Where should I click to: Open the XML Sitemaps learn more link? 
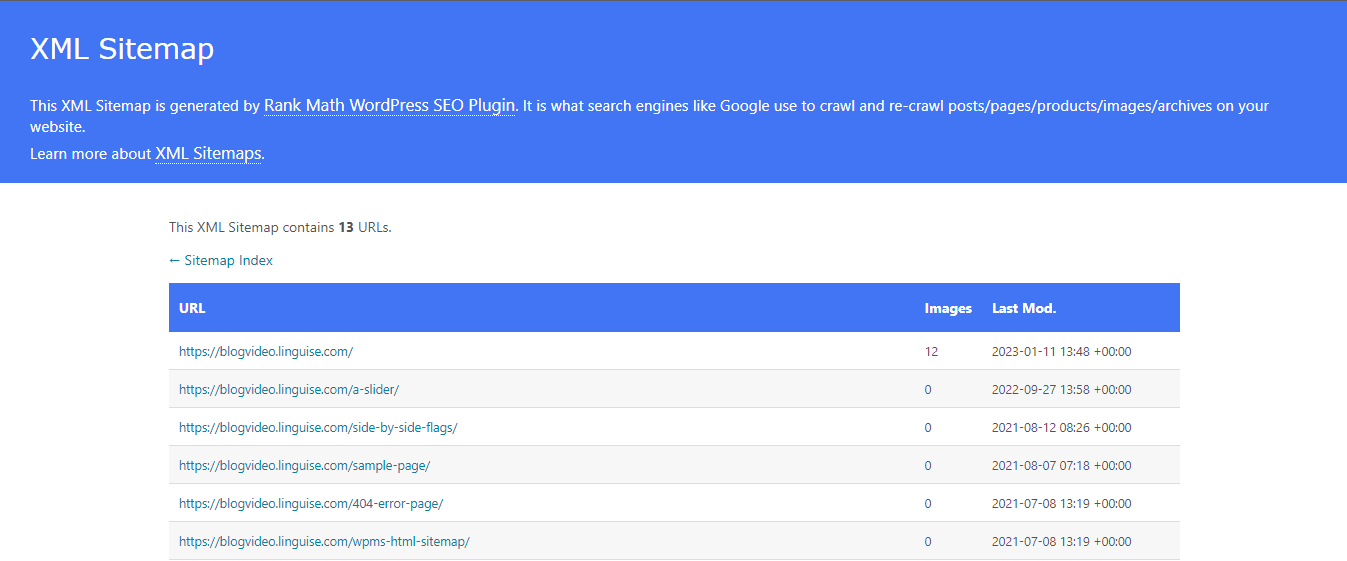[x=208, y=154]
